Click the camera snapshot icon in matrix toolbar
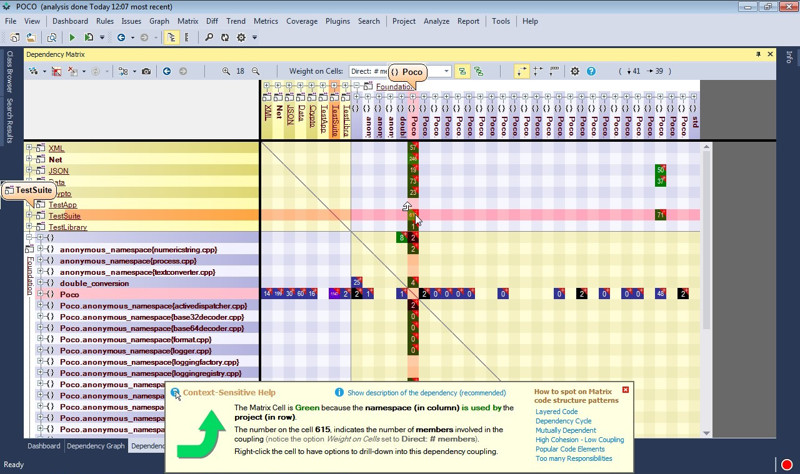Viewport: 800px width, 474px height. pyautogui.click(x=146, y=71)
